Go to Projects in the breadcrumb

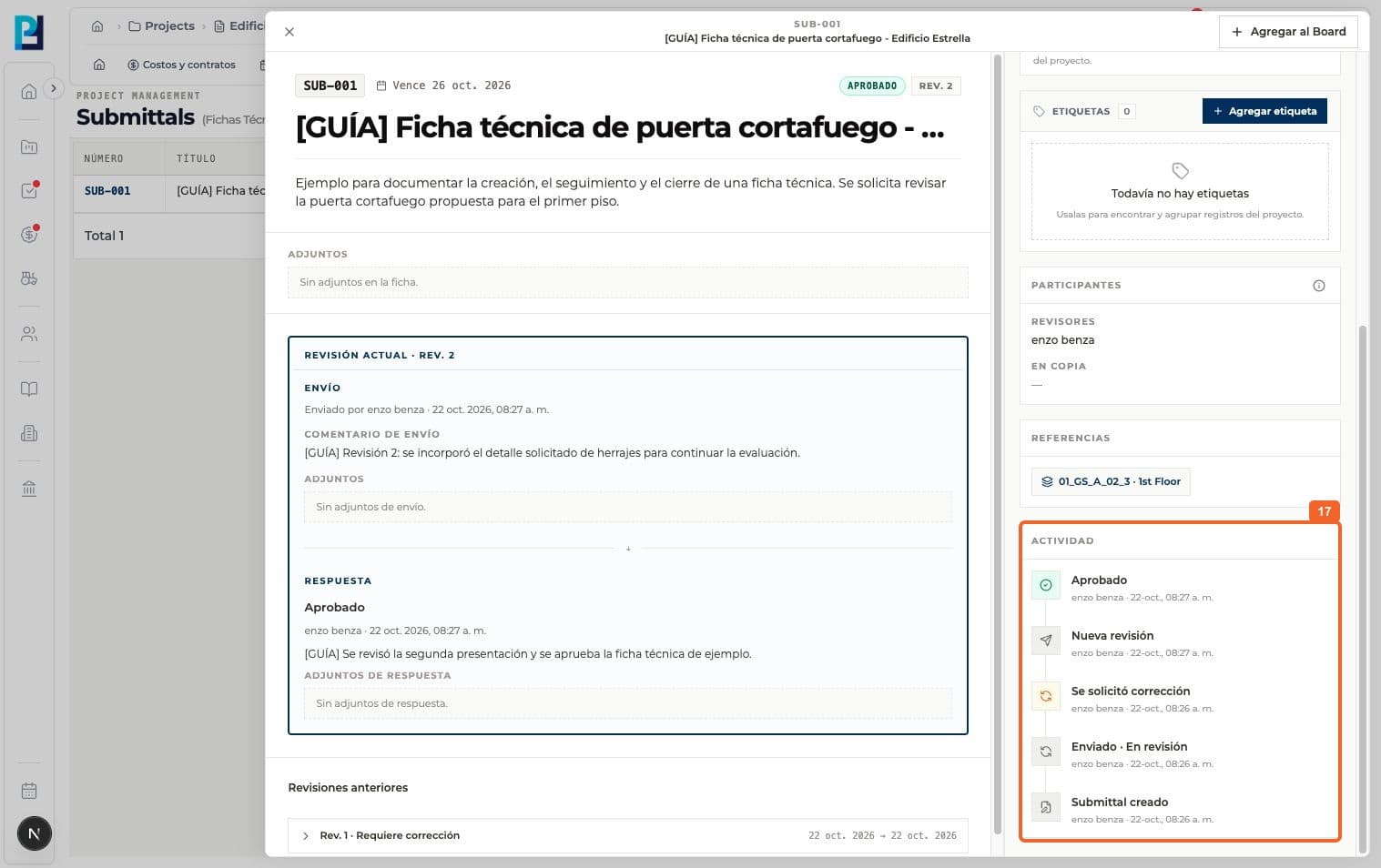[161, 26]
